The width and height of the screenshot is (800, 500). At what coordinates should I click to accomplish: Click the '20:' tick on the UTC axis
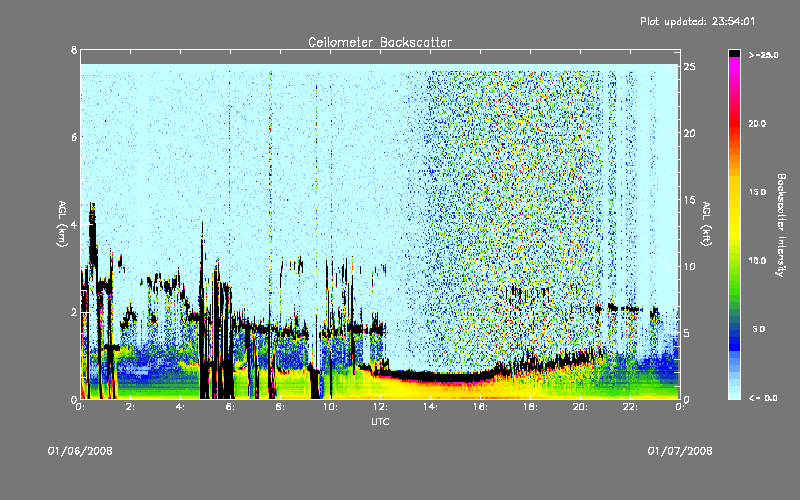pos(580,407)
